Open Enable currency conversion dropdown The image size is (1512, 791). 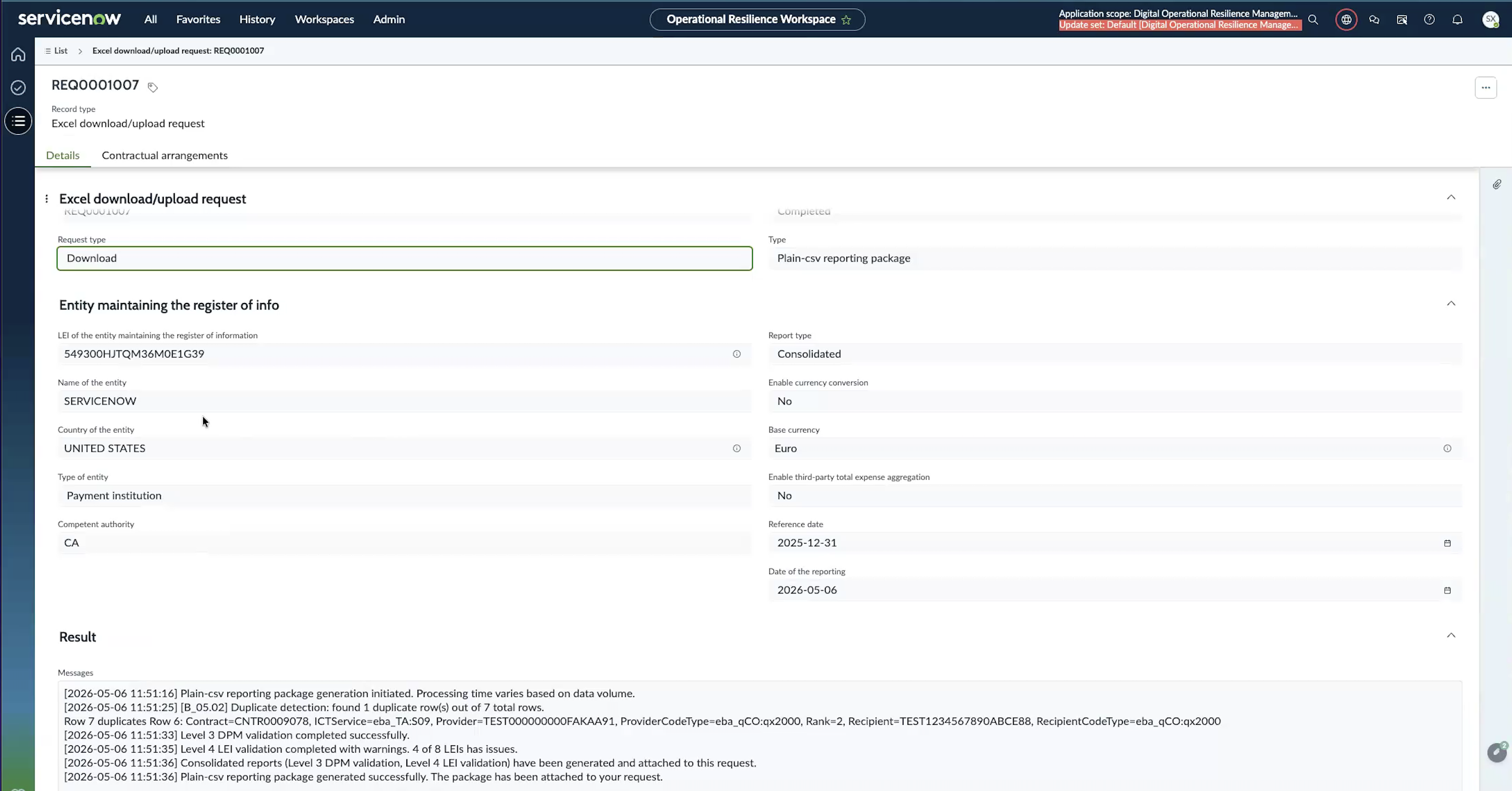pyautogui.click(x=1115, y=401)
